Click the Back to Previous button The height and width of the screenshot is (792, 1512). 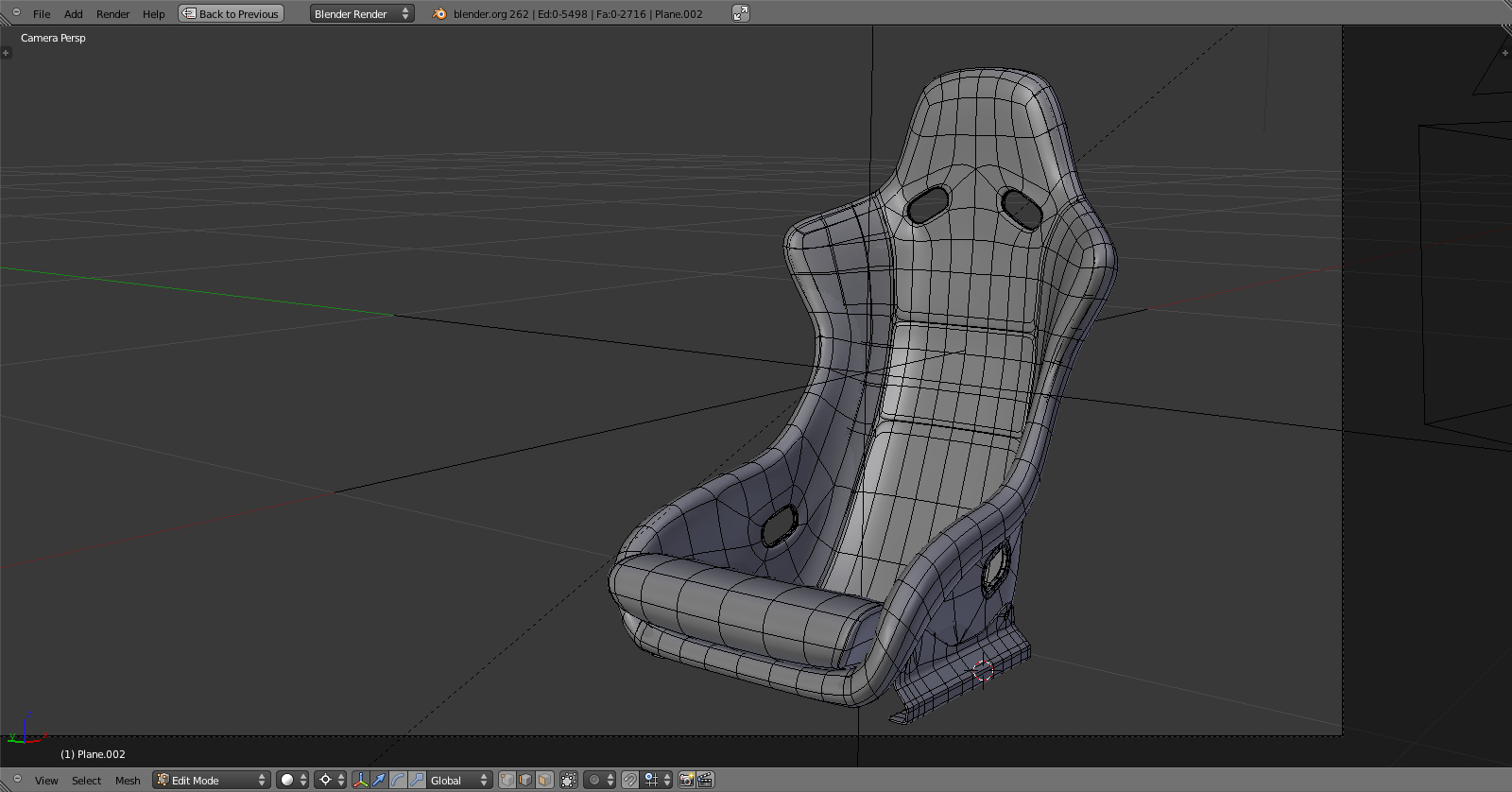point(232,13)
